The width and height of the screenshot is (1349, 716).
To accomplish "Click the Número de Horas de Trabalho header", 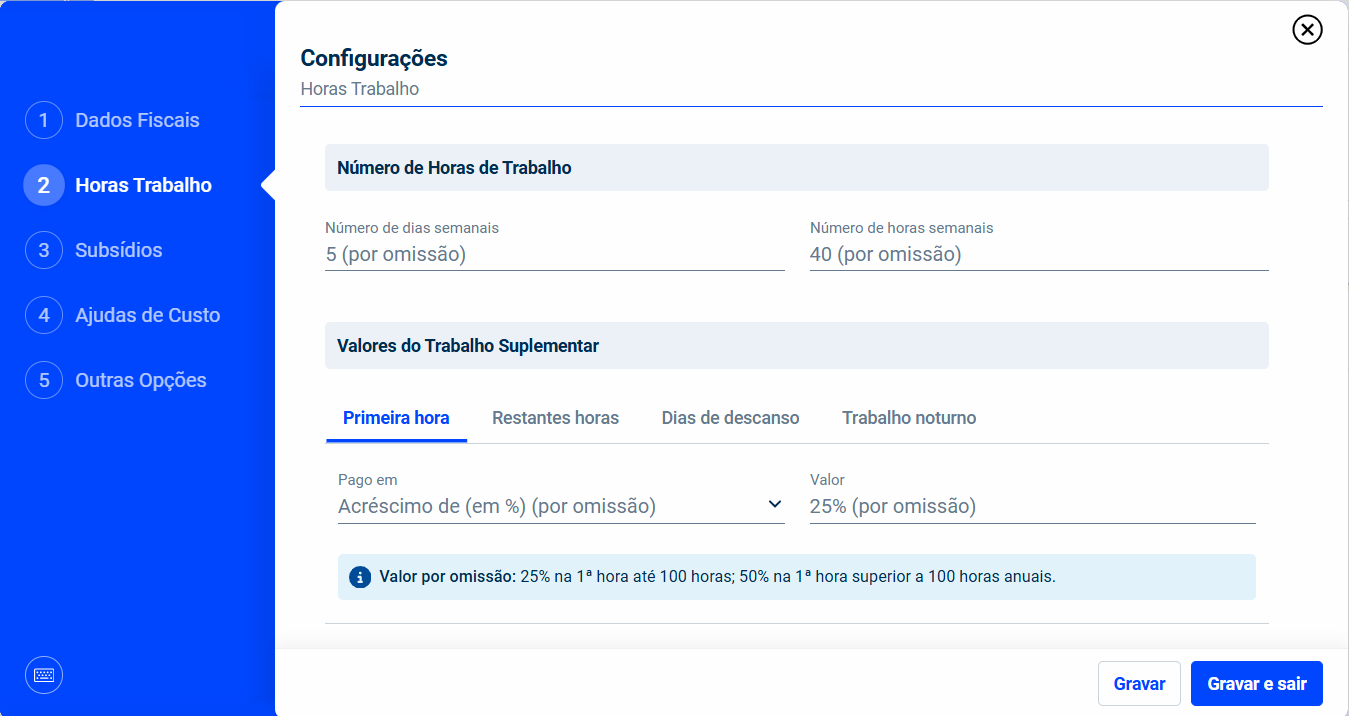I will coord(797,168).
